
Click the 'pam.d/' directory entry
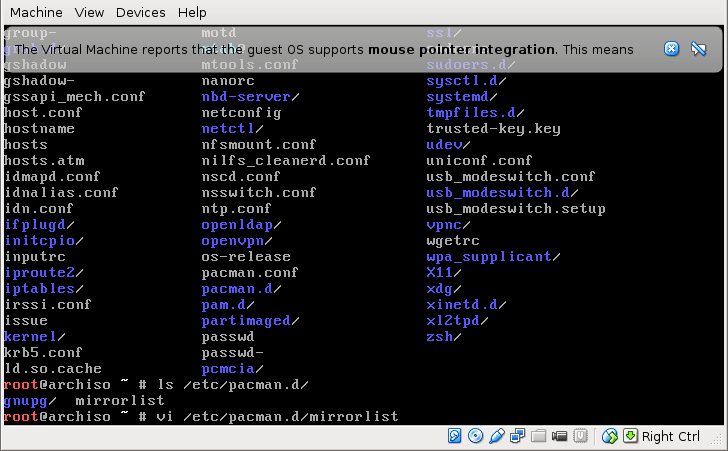(228, 305)
